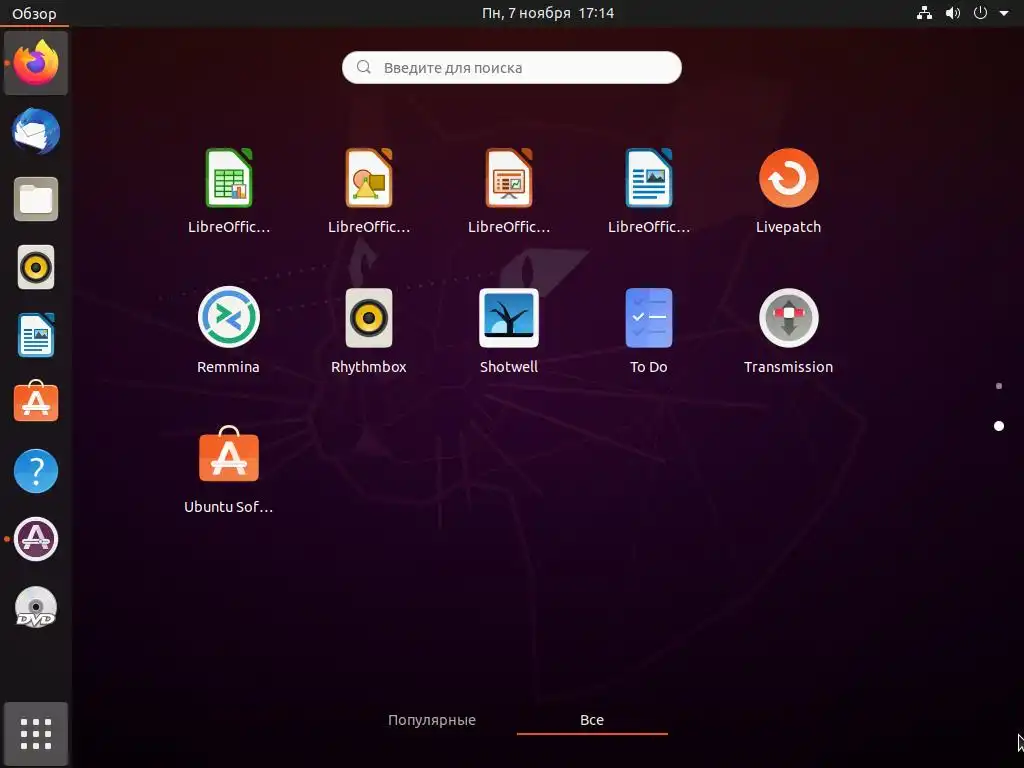1024x768 pixels.
Task: Open Help in the dock
Action: [x=36, y=471]
